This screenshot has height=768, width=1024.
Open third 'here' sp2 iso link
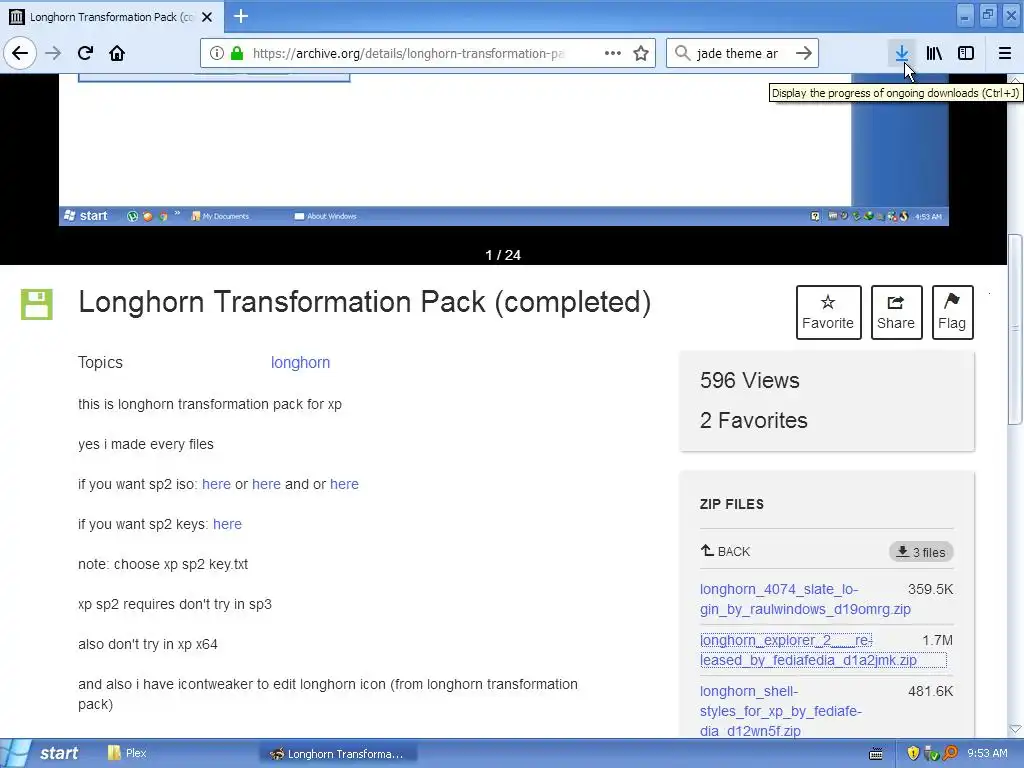(344, 484)
